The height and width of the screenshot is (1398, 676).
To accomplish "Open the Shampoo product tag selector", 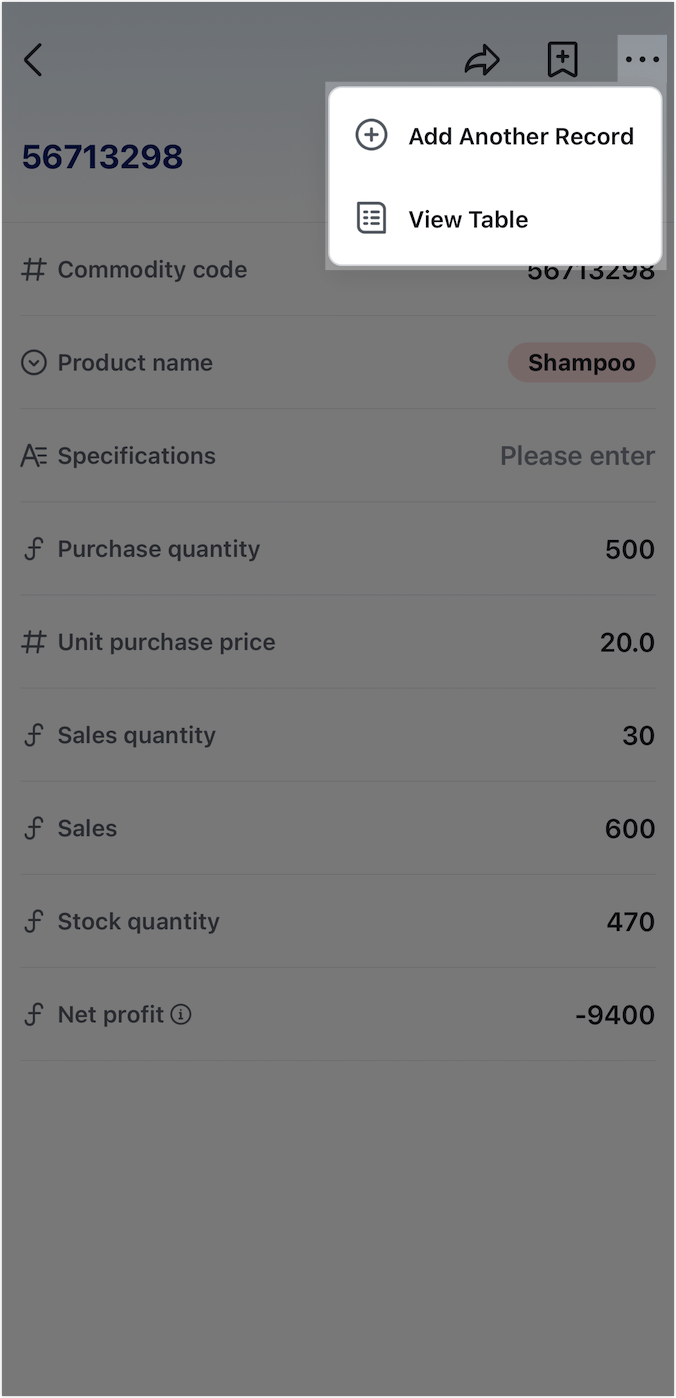I will tap(581, 363).
